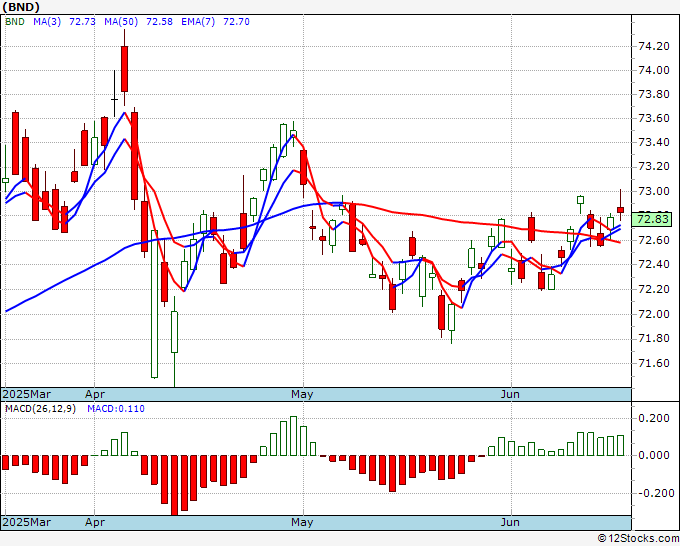Image resolution: width=680 pixels, height=546 pixels.
Task: Click the 74.00 price axis label
Action: pyautogui.click(x=654, y=70)
